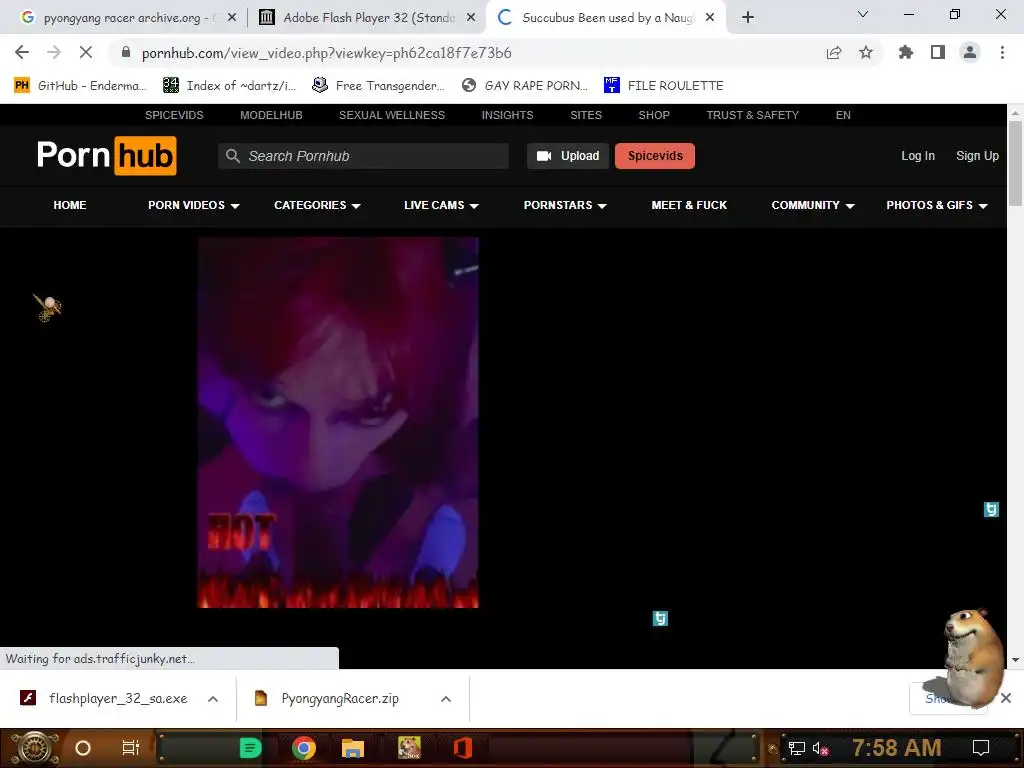This screenshot has width=1024, height=768.
Task: Click the orange Spicevids button
Action: tap(655, 155)
